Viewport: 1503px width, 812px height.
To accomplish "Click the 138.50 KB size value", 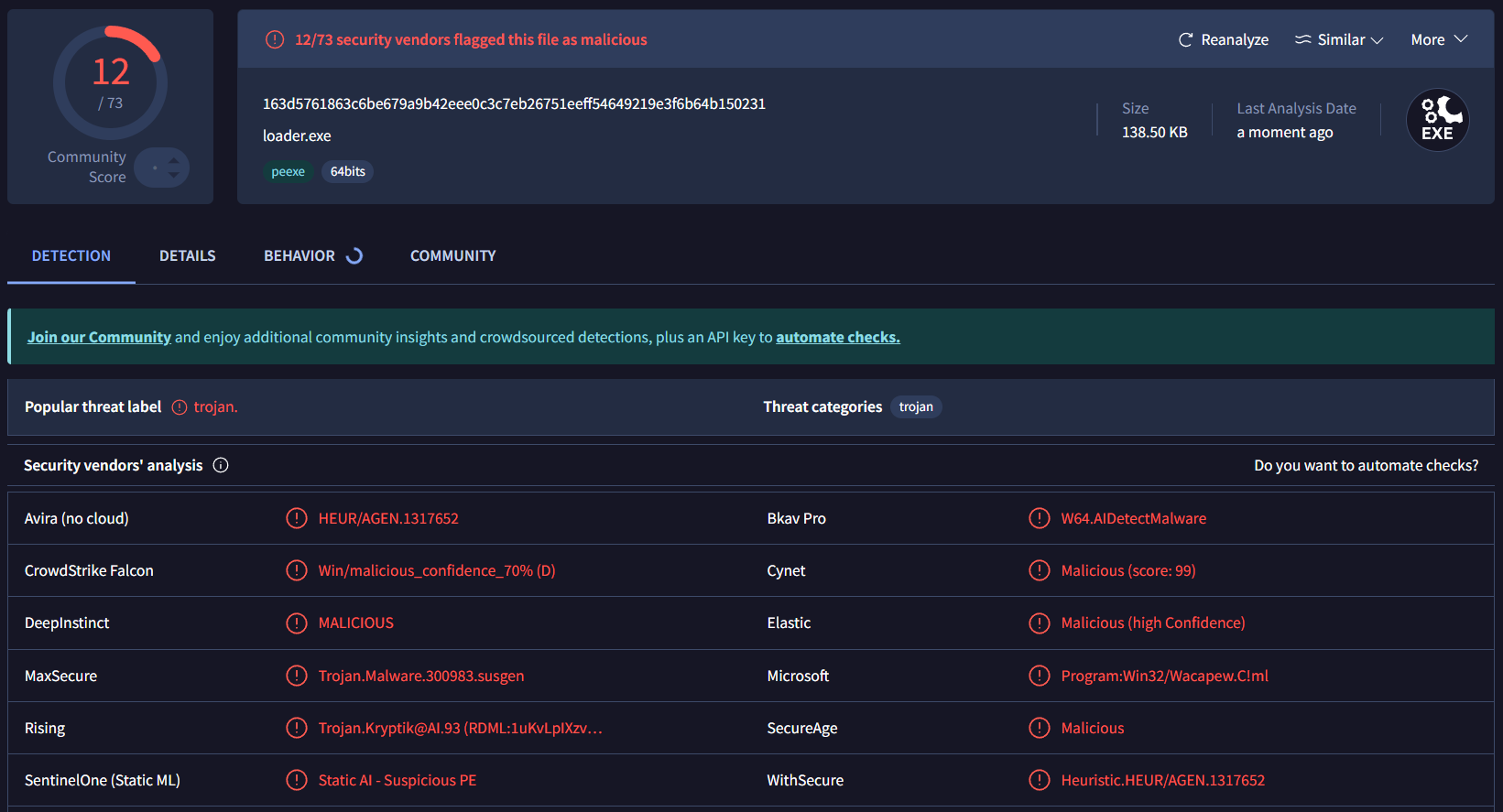I will [1155, 132].
